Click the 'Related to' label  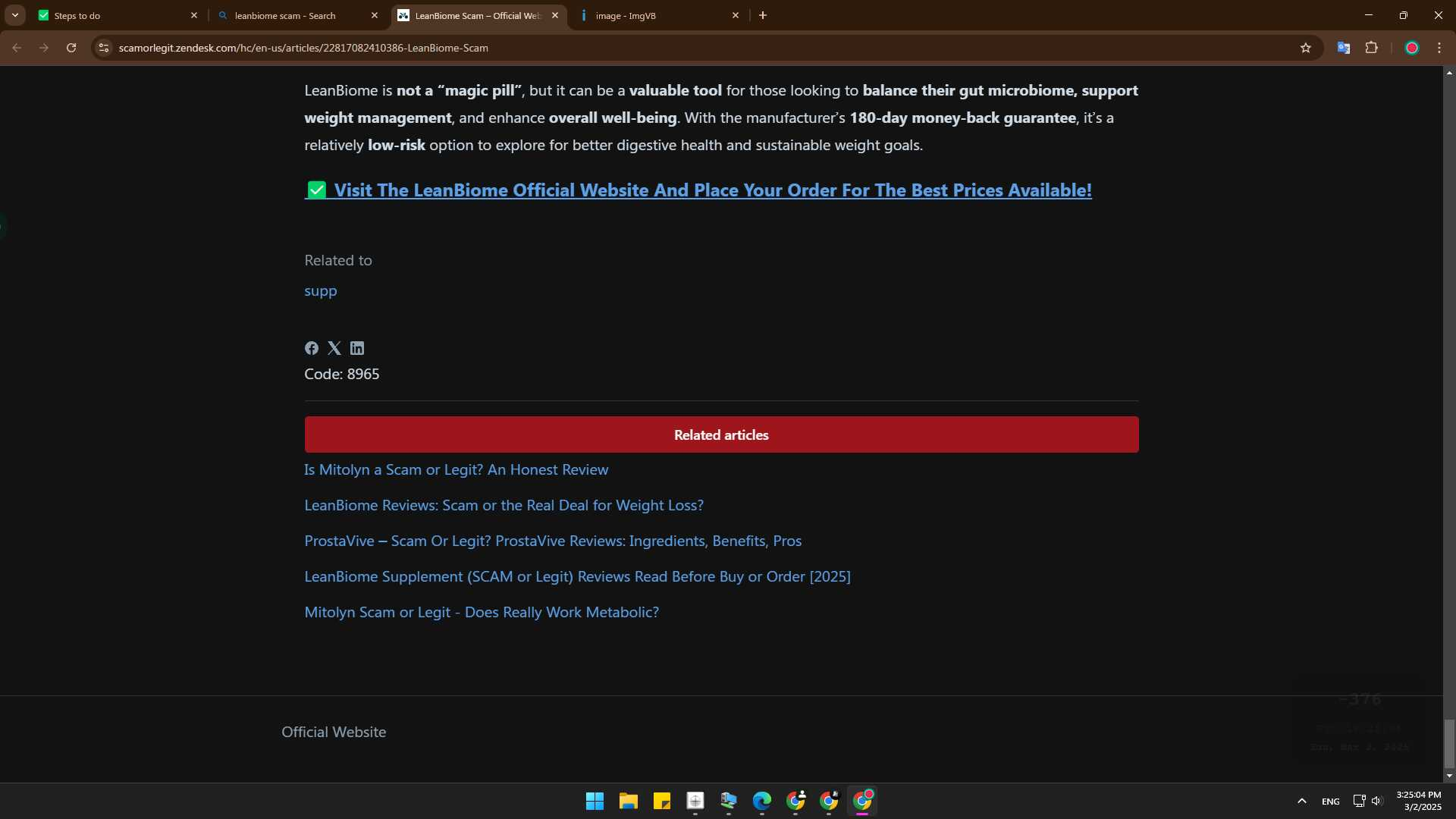tap(338, 261)
